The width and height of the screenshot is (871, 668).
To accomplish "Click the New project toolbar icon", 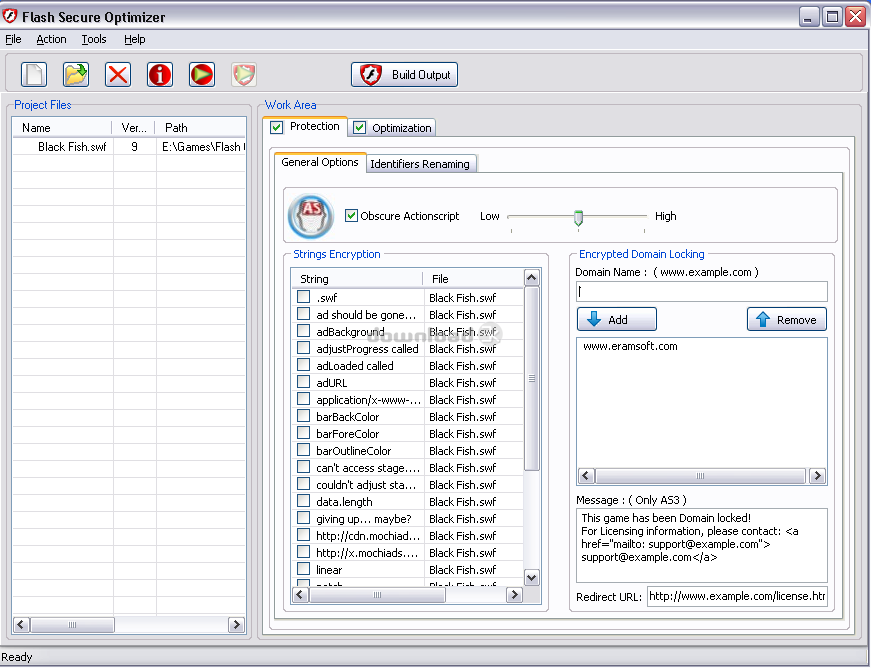I will [x=34, y=74].
